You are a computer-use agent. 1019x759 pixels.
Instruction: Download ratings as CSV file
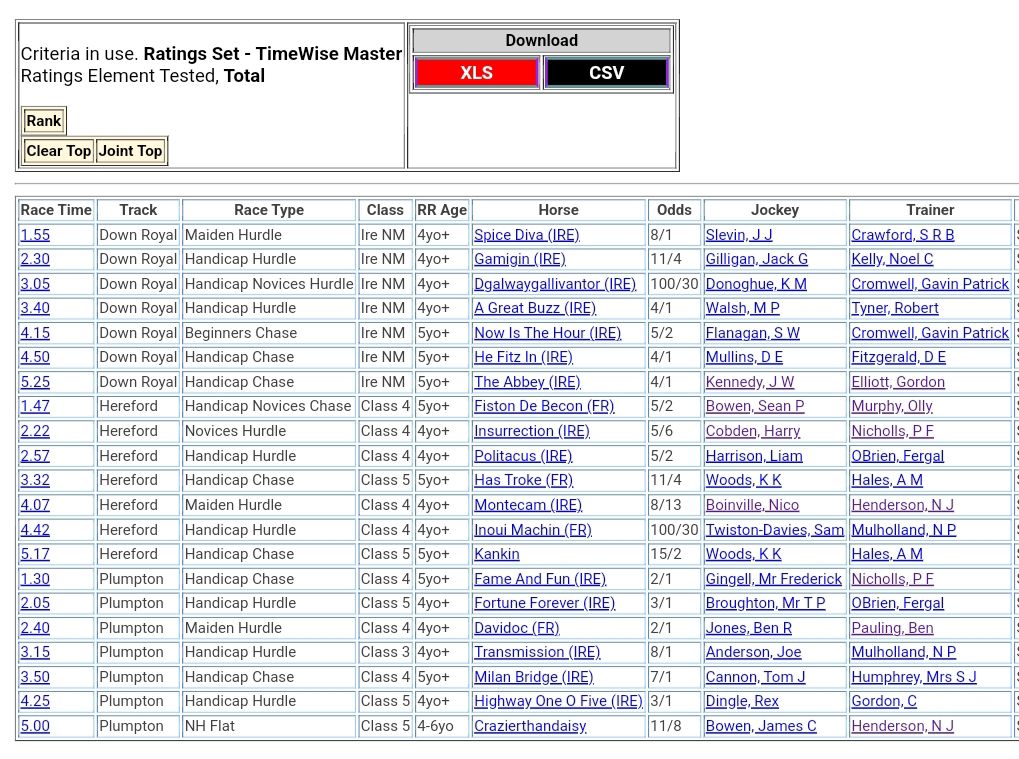[x=606, y=73]
